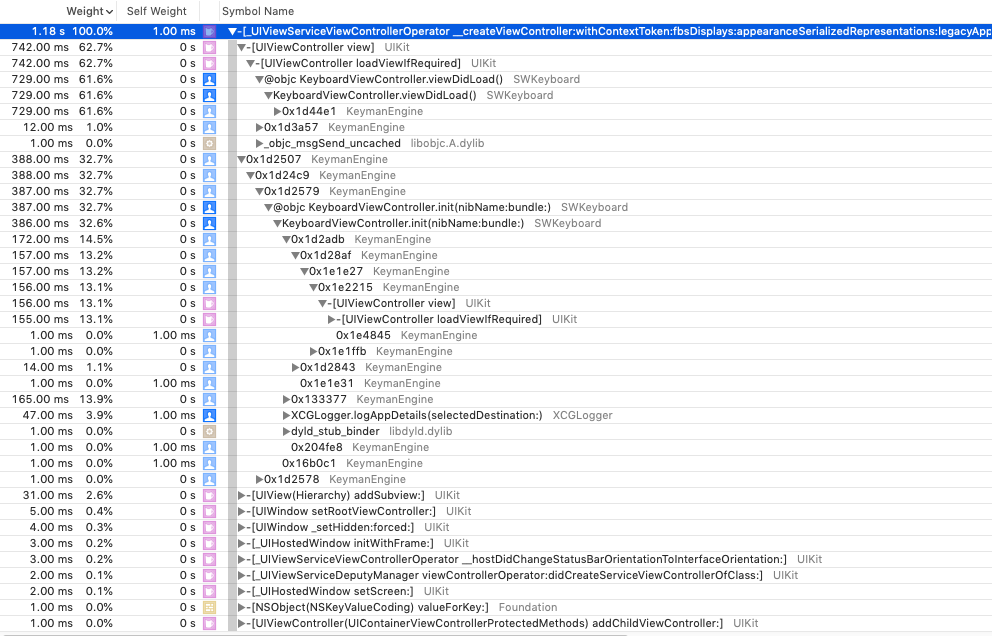
Task: Expand the 0x1e1ffb KeymanEngine node
Action: pyautogui.click(x=313, y=351)
